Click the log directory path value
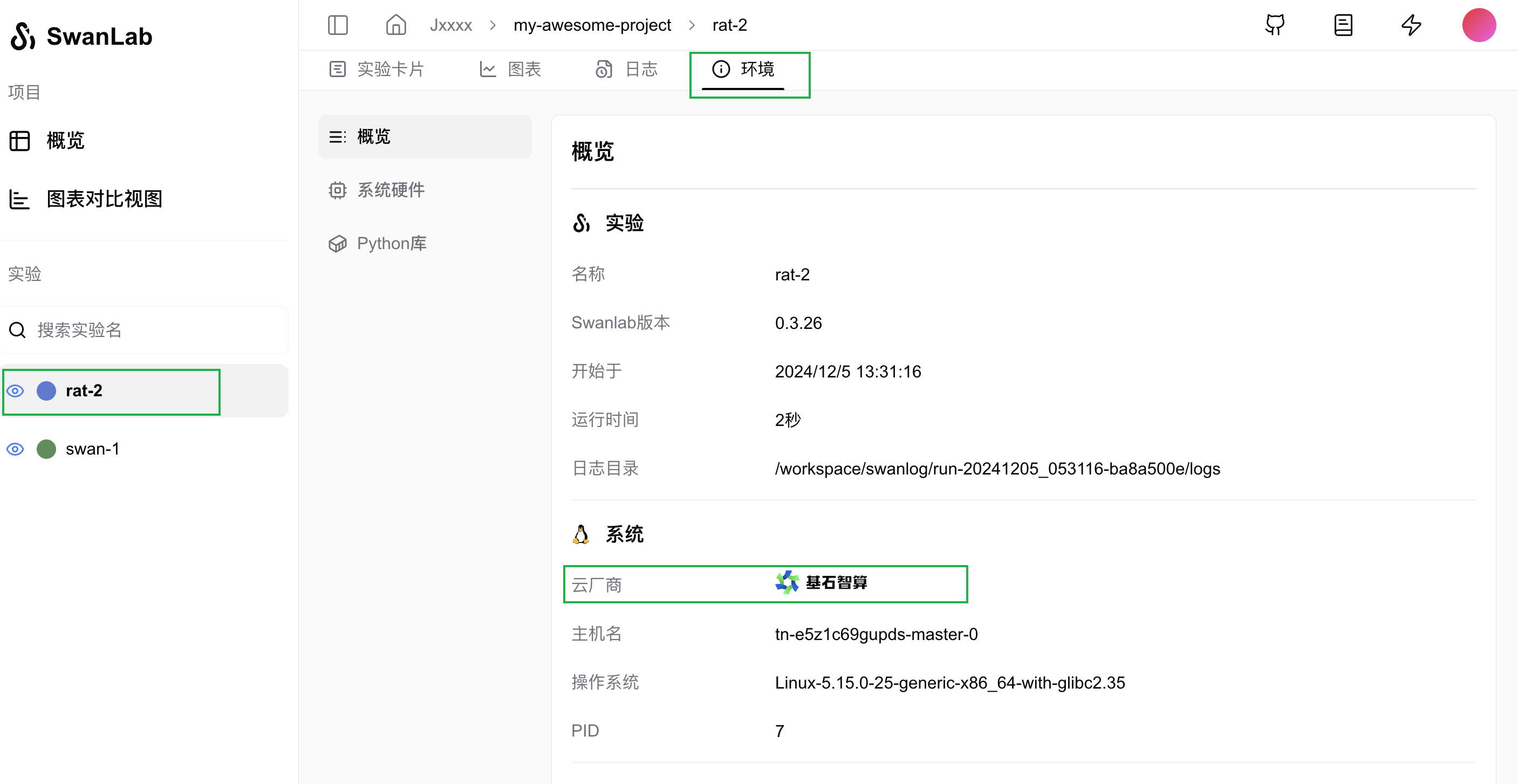The image size is (1518, 784). [x=997, y=469]
